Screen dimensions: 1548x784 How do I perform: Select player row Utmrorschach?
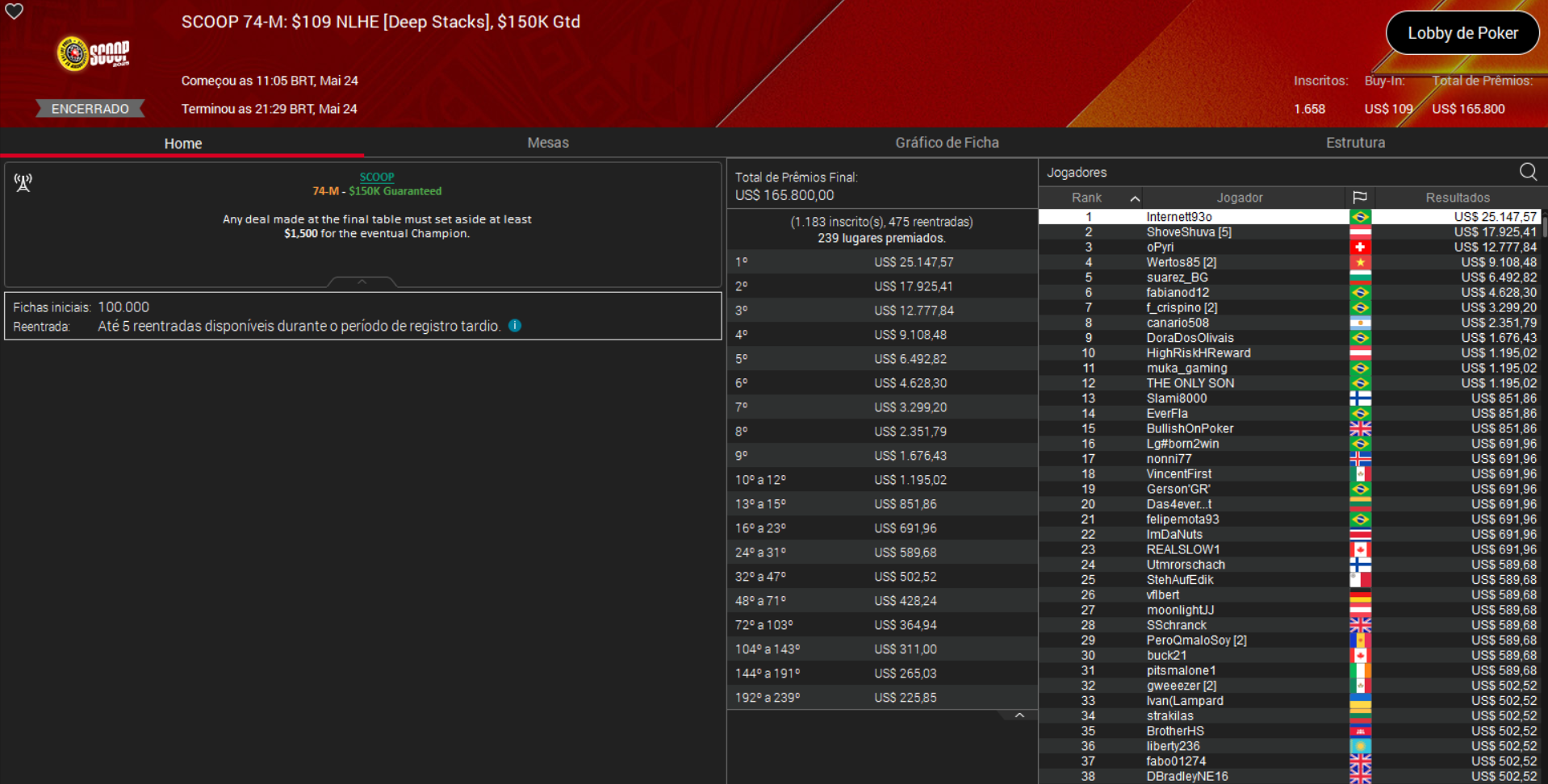(x=1289, y=565)
